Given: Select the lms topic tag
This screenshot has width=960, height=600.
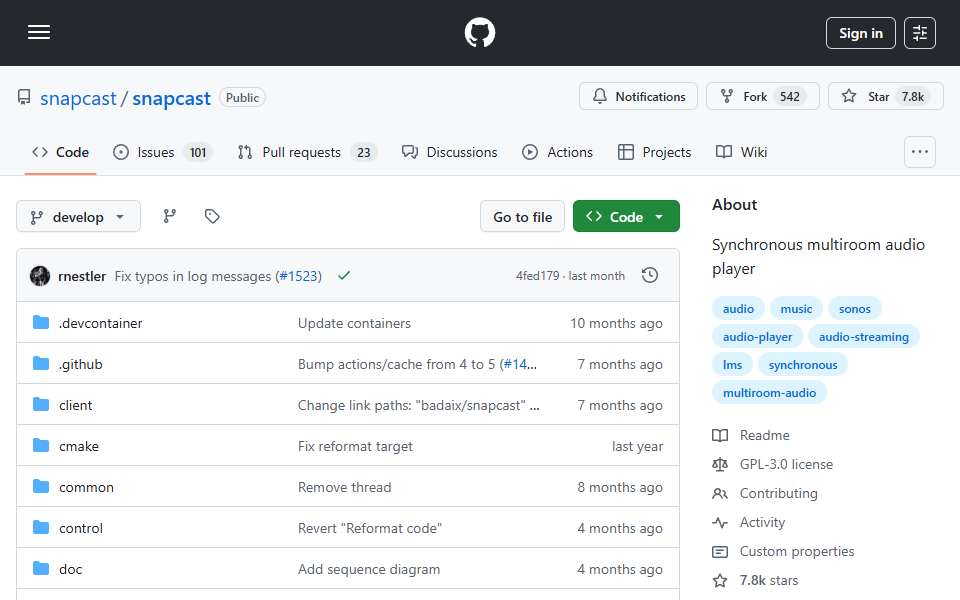Looking at the screenshot, I should point(732,365).
